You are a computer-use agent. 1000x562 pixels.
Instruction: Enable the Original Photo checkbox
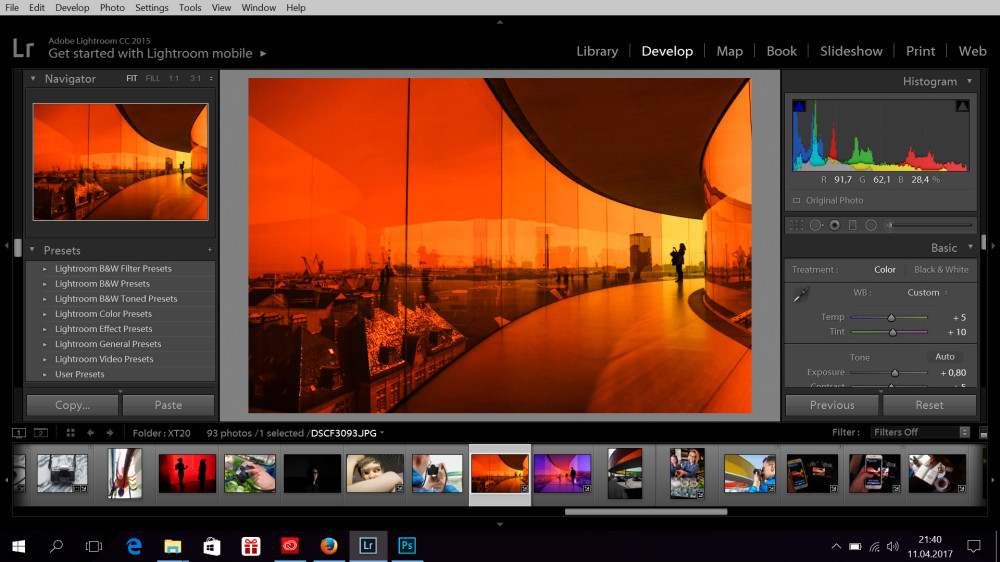tap(797, 200)
